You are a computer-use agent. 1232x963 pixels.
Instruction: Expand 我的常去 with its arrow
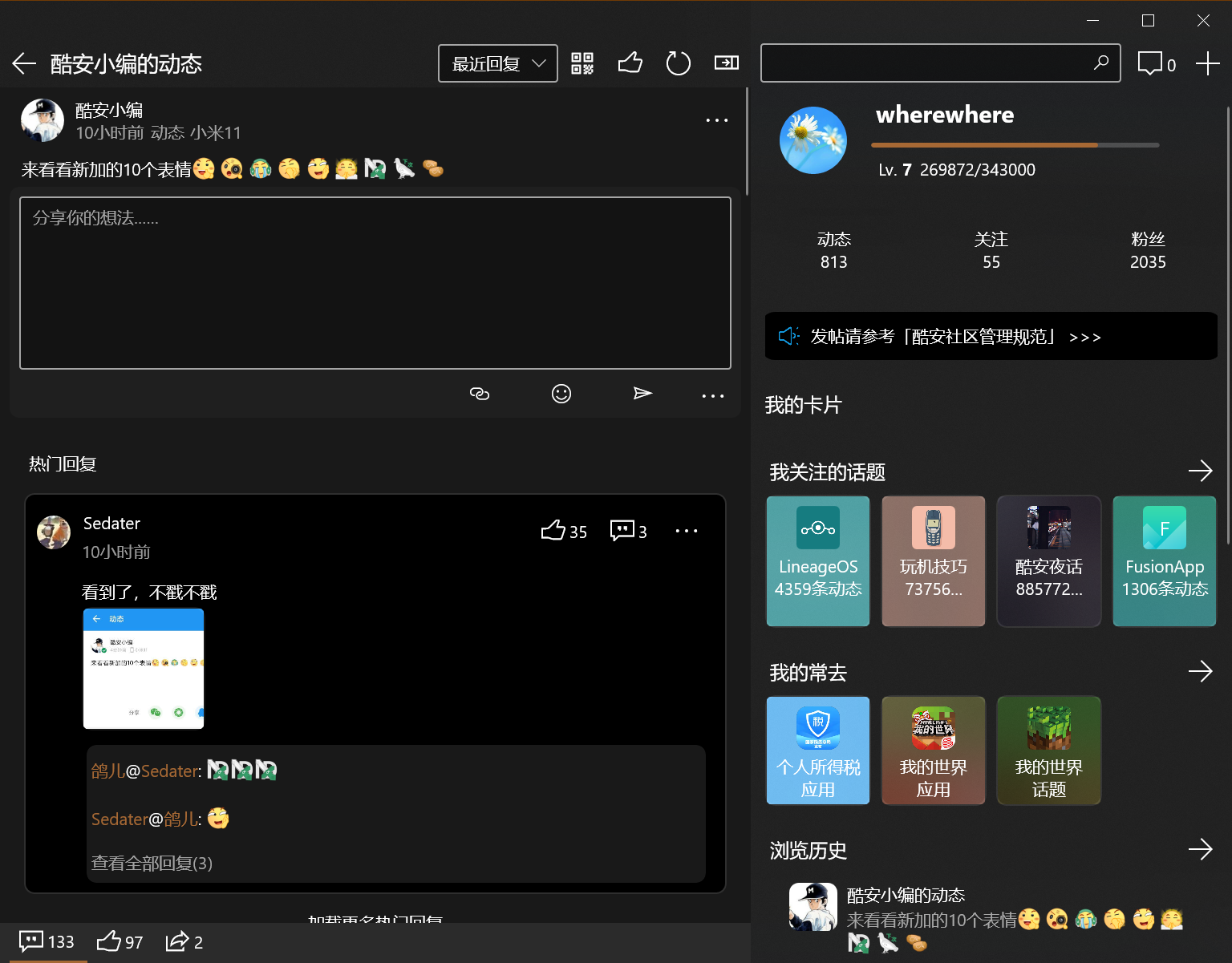1200,671
